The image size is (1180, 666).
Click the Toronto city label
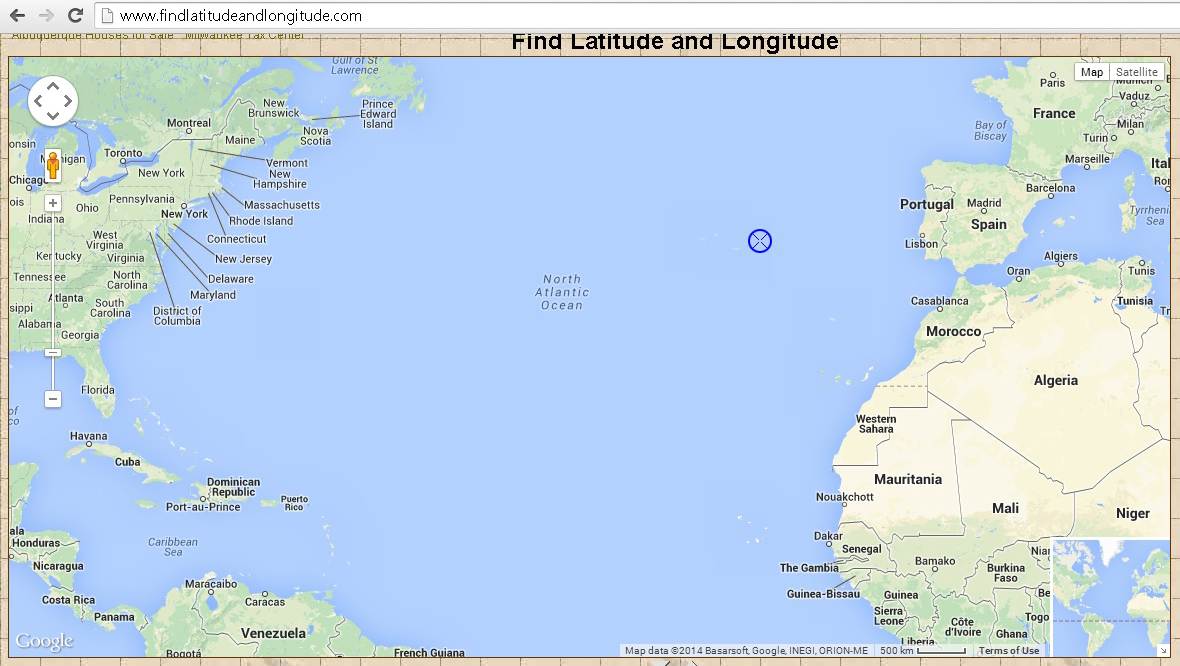tap(123, 153)
